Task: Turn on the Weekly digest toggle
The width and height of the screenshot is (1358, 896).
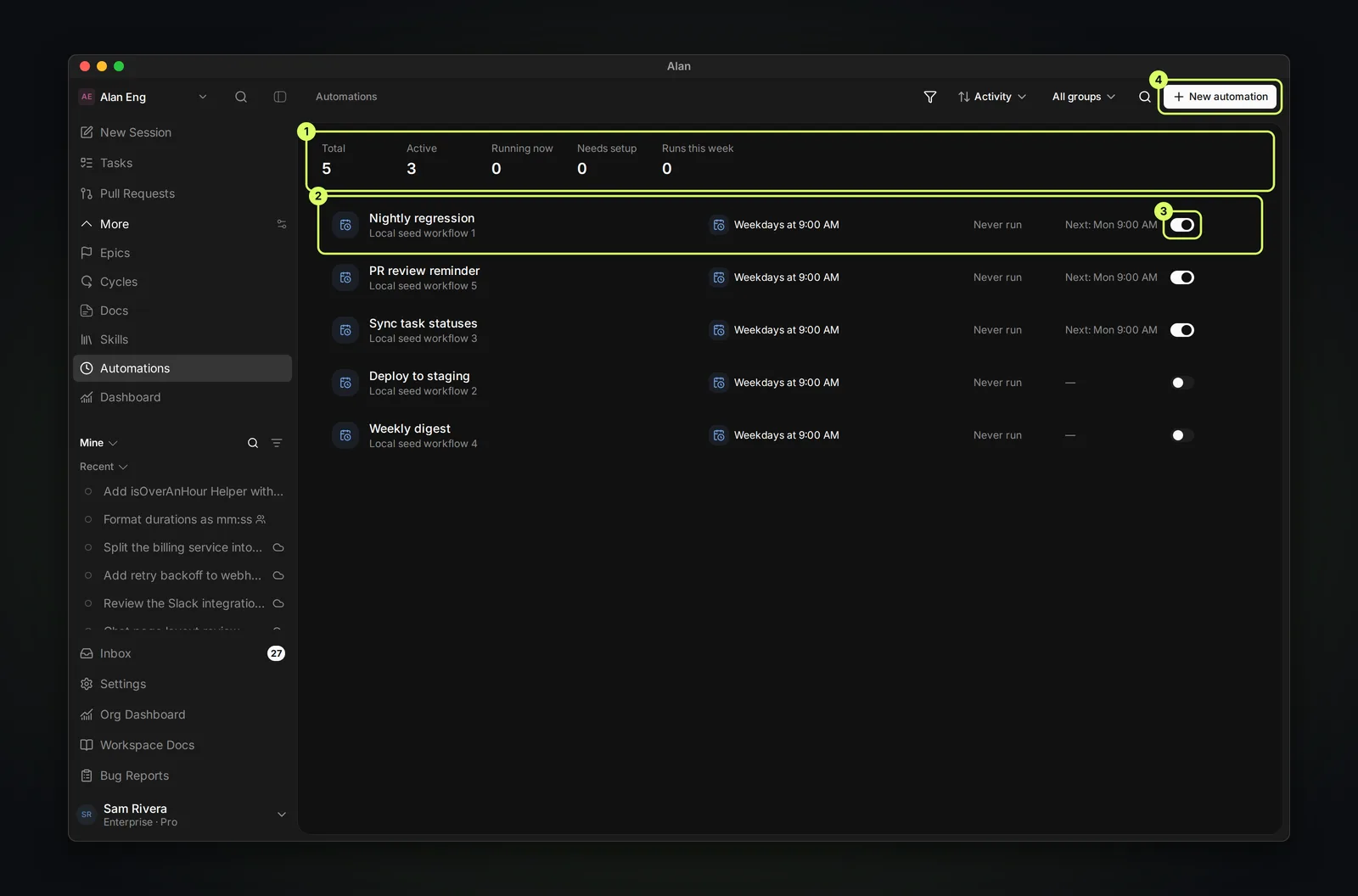Action: (x=1182, y=435)
